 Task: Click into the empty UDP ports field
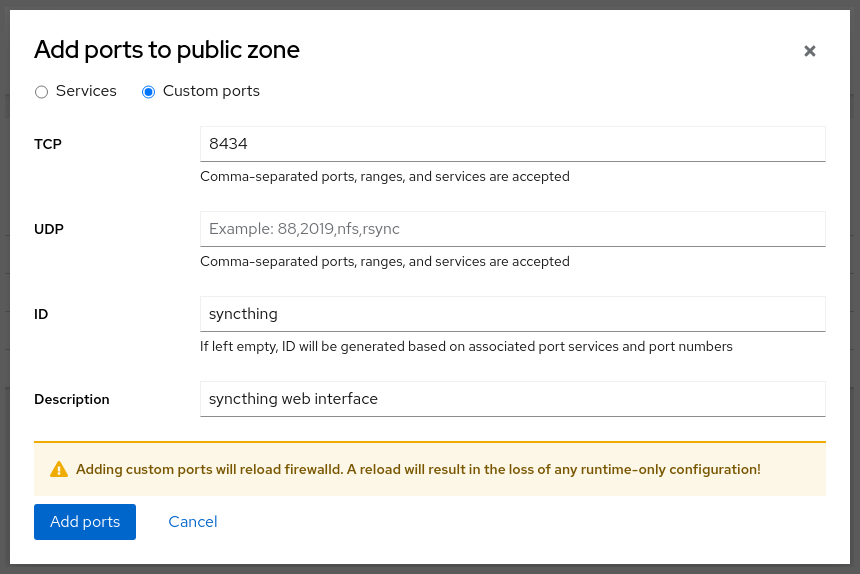[512, 229]
